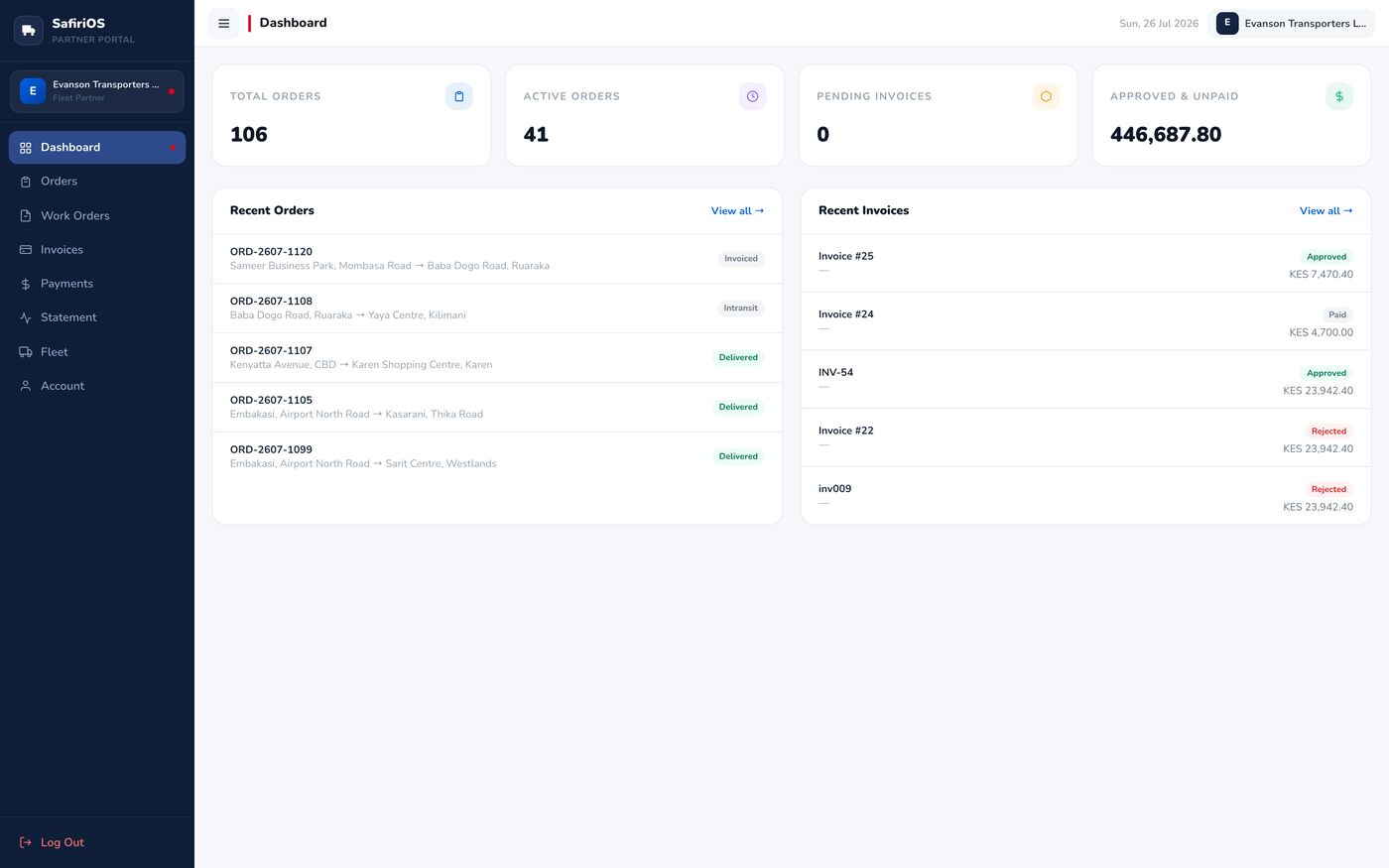Open the Evanson Transporters header account menu

click(1292, 23)
